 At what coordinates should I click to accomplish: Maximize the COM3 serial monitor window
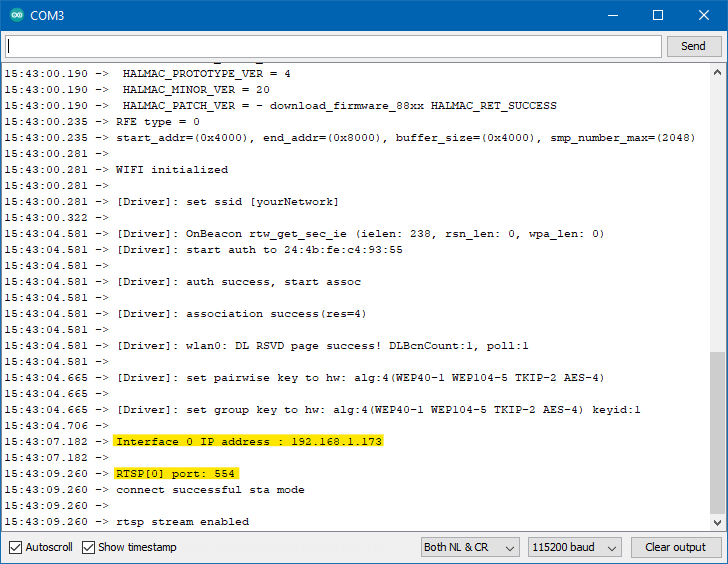[658, 15]
